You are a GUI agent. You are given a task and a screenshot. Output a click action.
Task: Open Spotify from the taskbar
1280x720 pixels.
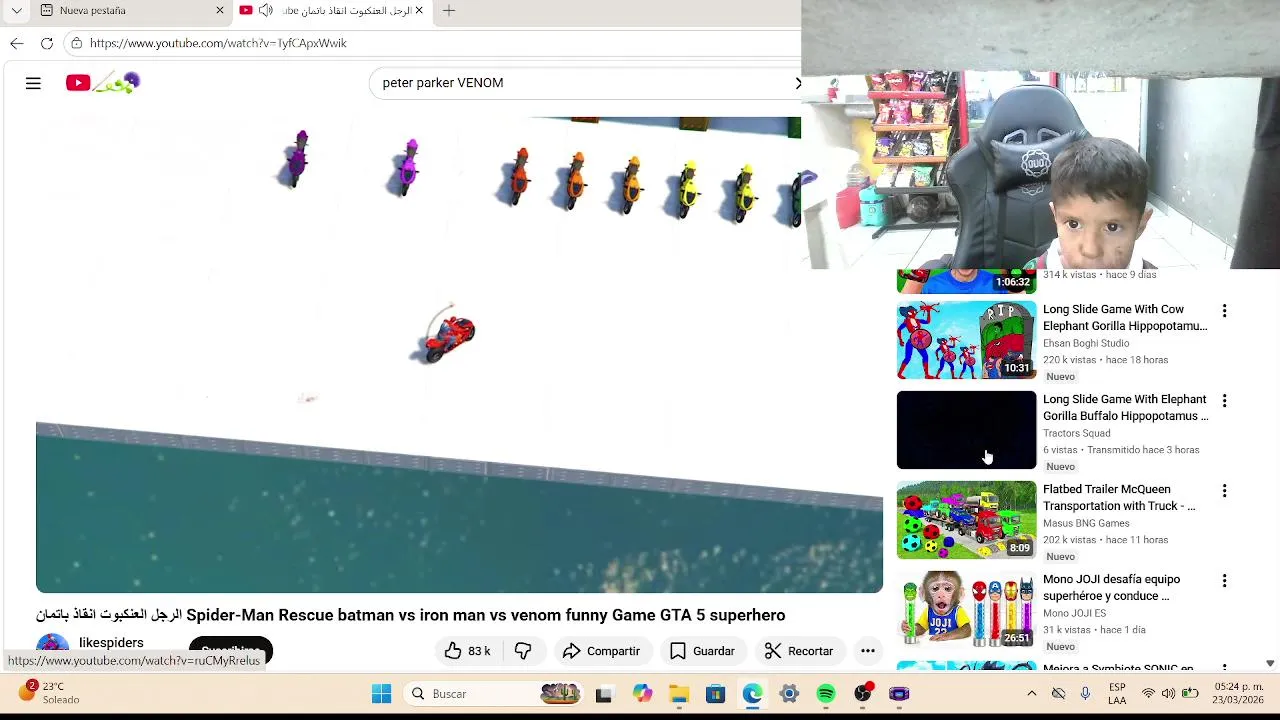click(x=826, y=694)
